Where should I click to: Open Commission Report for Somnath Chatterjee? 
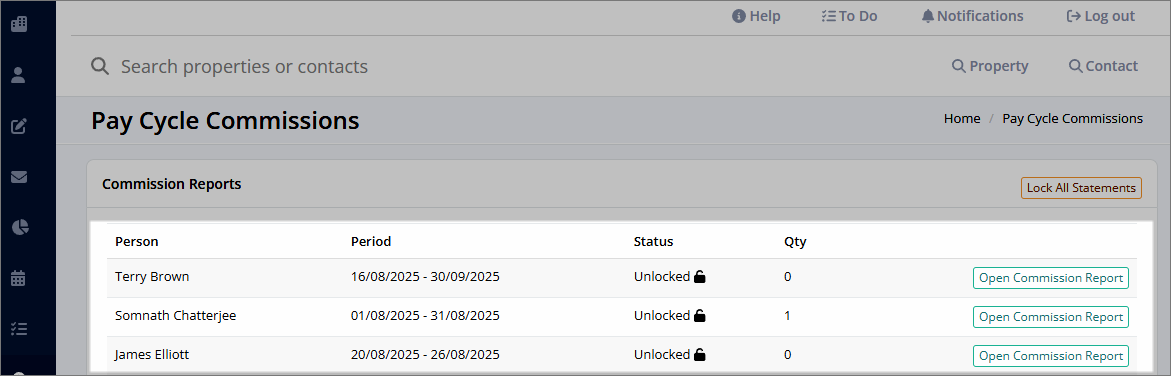point(1051,316)
